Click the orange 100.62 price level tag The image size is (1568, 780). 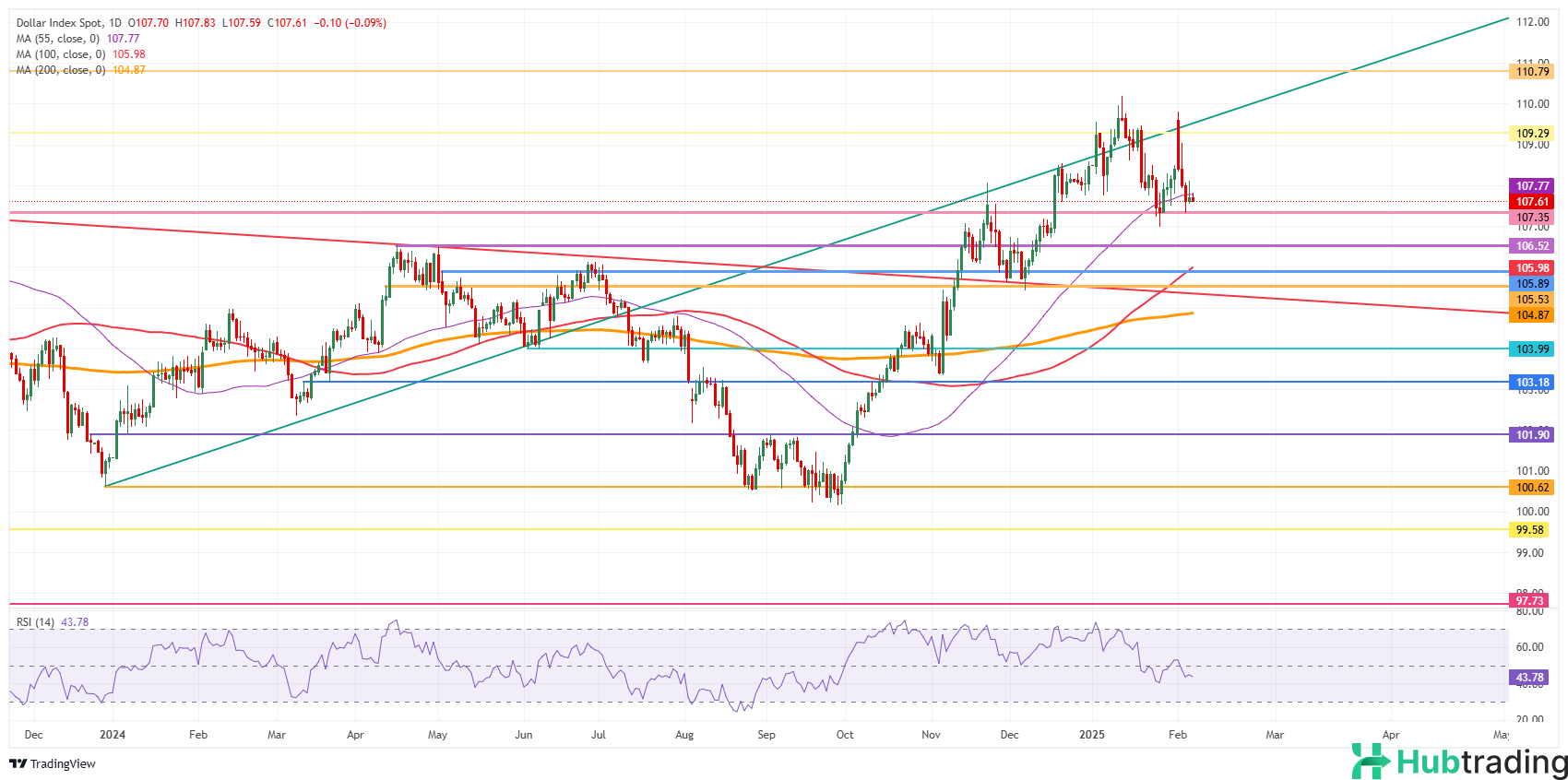tap(1531, 488)
